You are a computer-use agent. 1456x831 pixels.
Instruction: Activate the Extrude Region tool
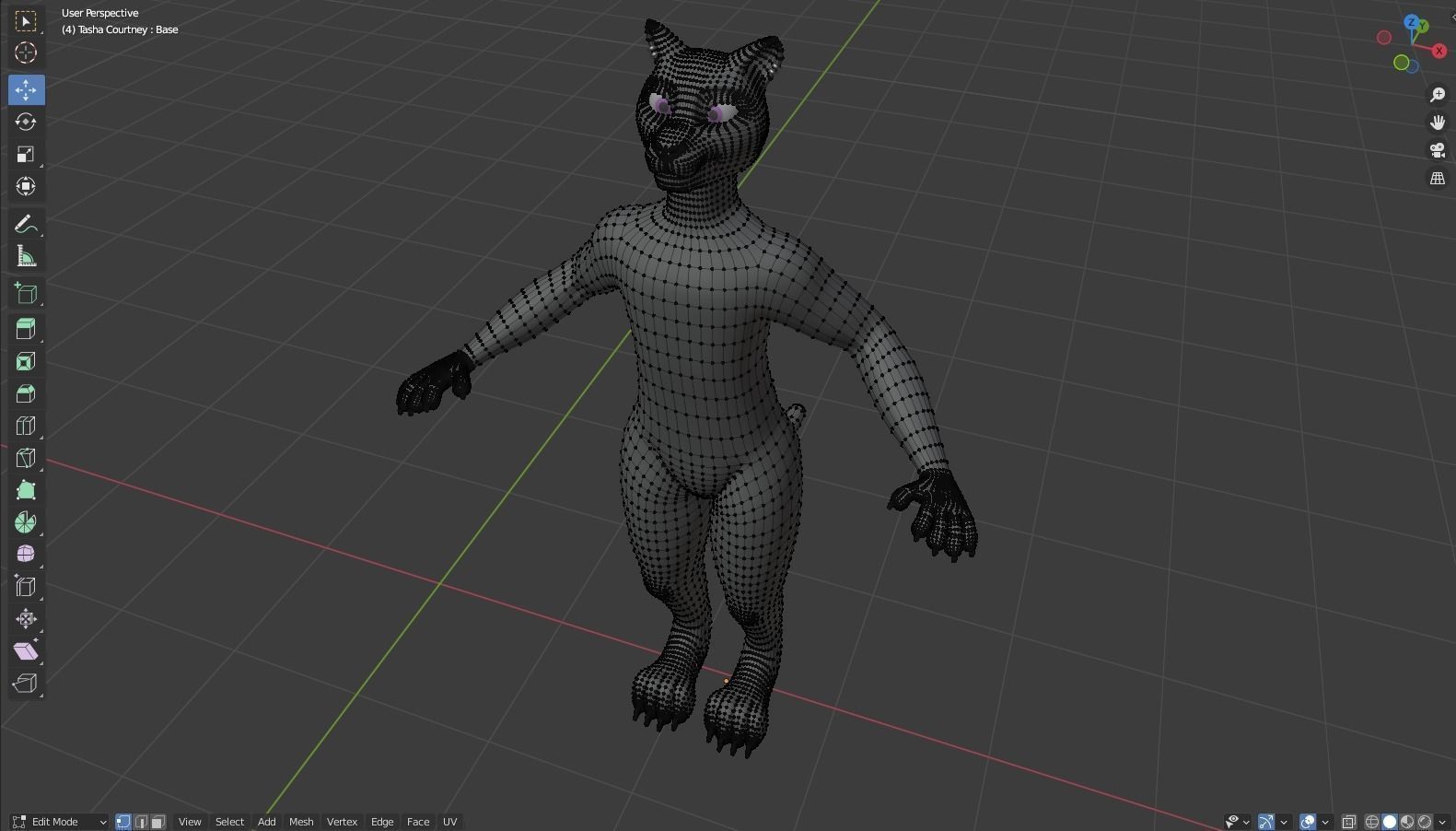[26, 329]
